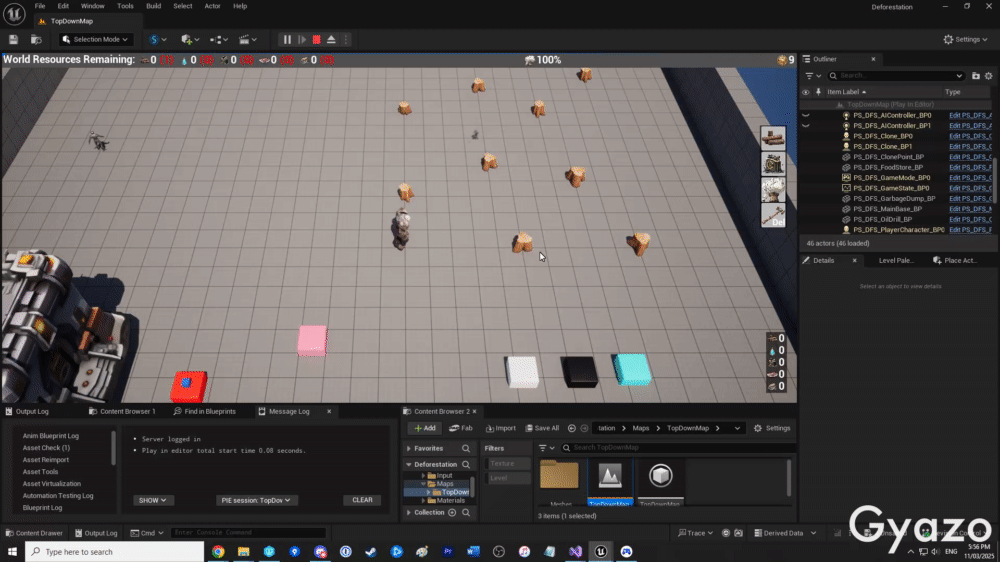Toggle visibility of PS_DFS_AIController_BP0
This screenshot has height=562, width=1000.
pyautogui.click(x=806, y=115)
